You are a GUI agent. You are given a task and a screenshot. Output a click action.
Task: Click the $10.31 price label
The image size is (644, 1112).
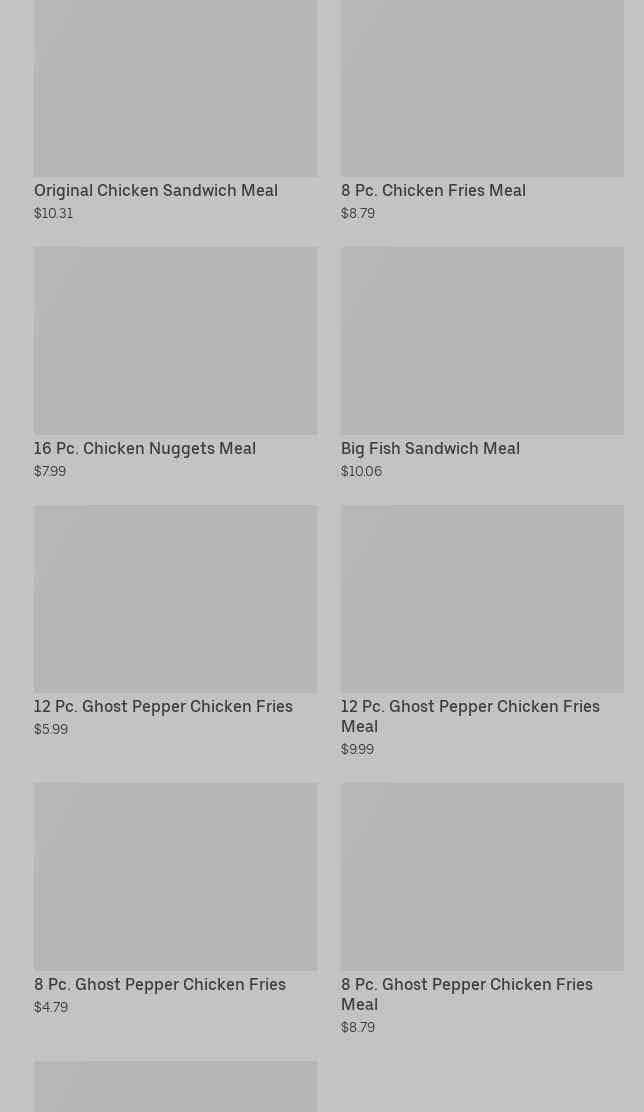53,213
